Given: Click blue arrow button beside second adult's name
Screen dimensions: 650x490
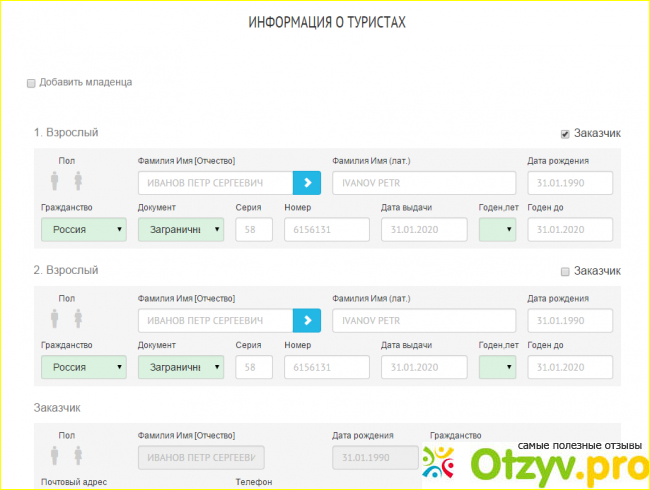Looking at the screenshot, I should pos(307,319).
